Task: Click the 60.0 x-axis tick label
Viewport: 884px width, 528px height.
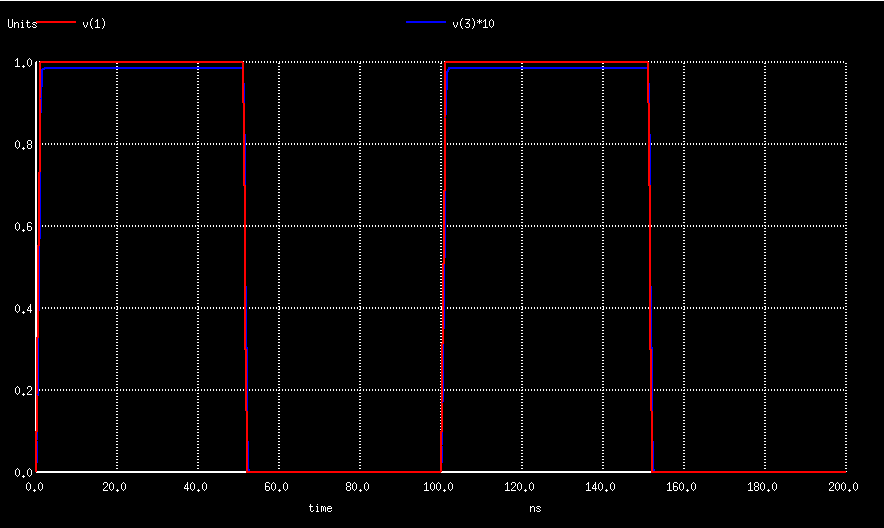Action: 276,487
